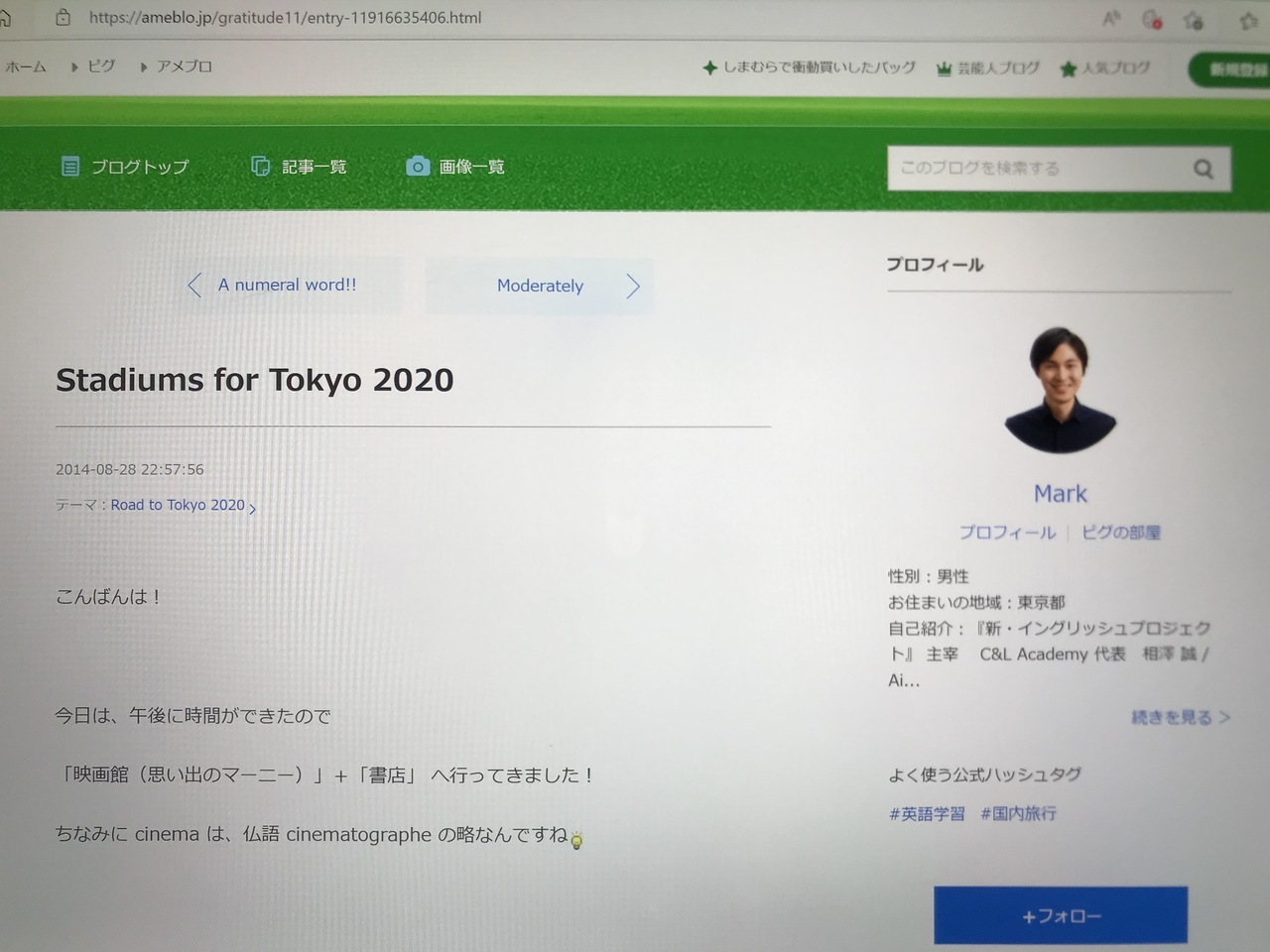Screen dimensions: 1270x952
Task: Expand the Road to Tokyo 2020 theme chevron
Action: (252, 508)
